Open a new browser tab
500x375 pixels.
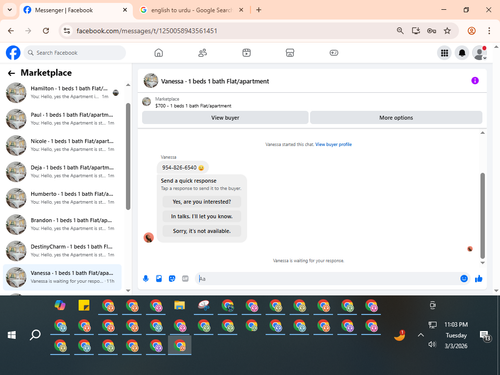tap(259, 10)
